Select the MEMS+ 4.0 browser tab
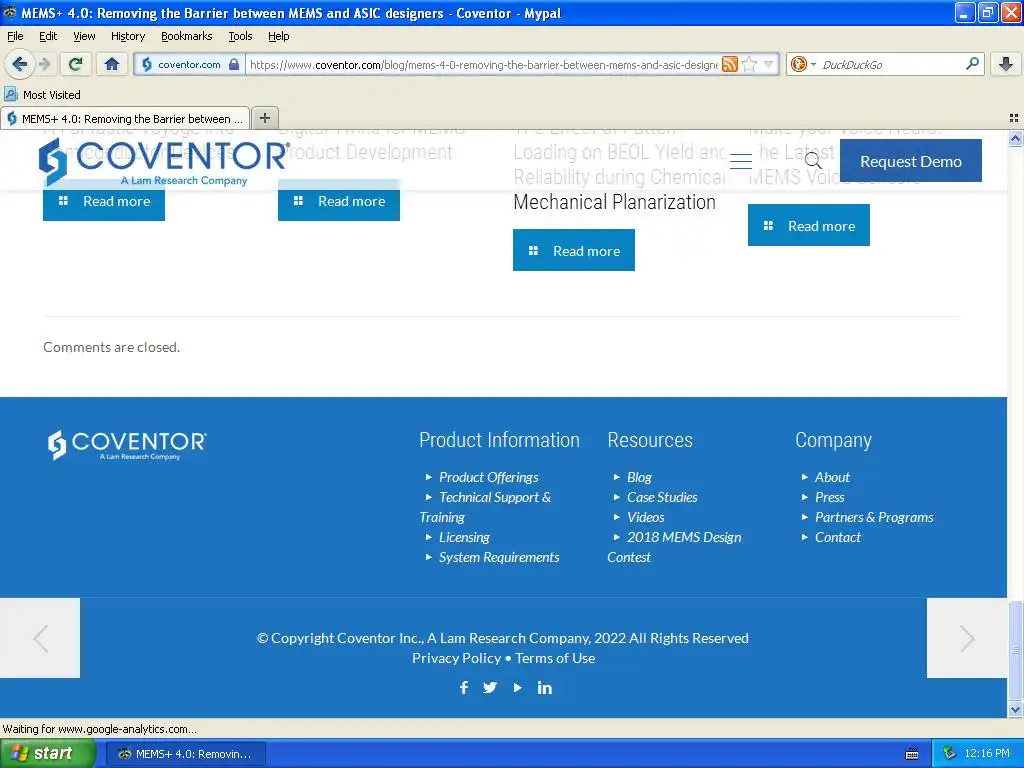This screenshot has height=768, width=1024. (125, 118)
